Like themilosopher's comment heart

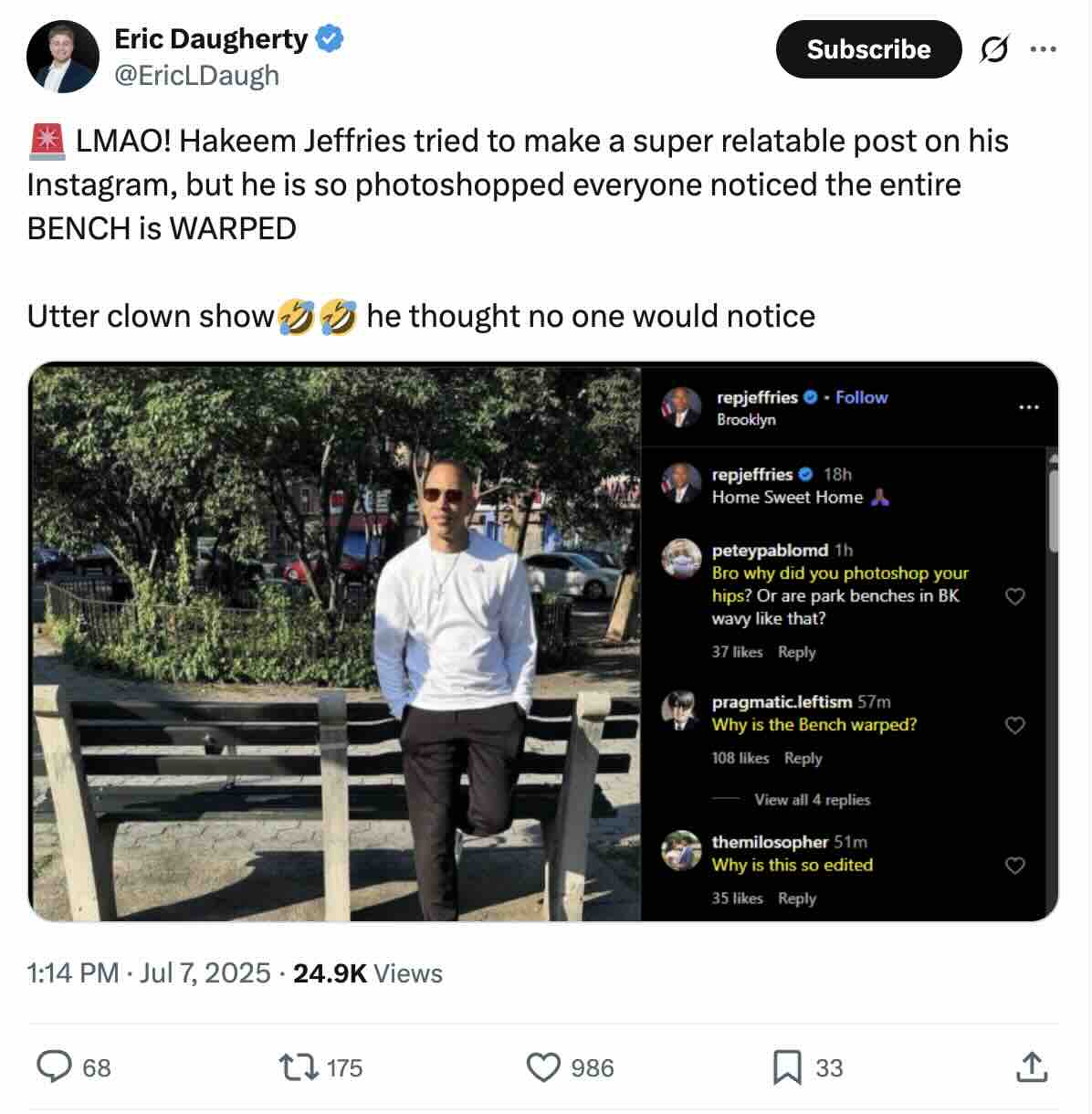pos(1014,865)
